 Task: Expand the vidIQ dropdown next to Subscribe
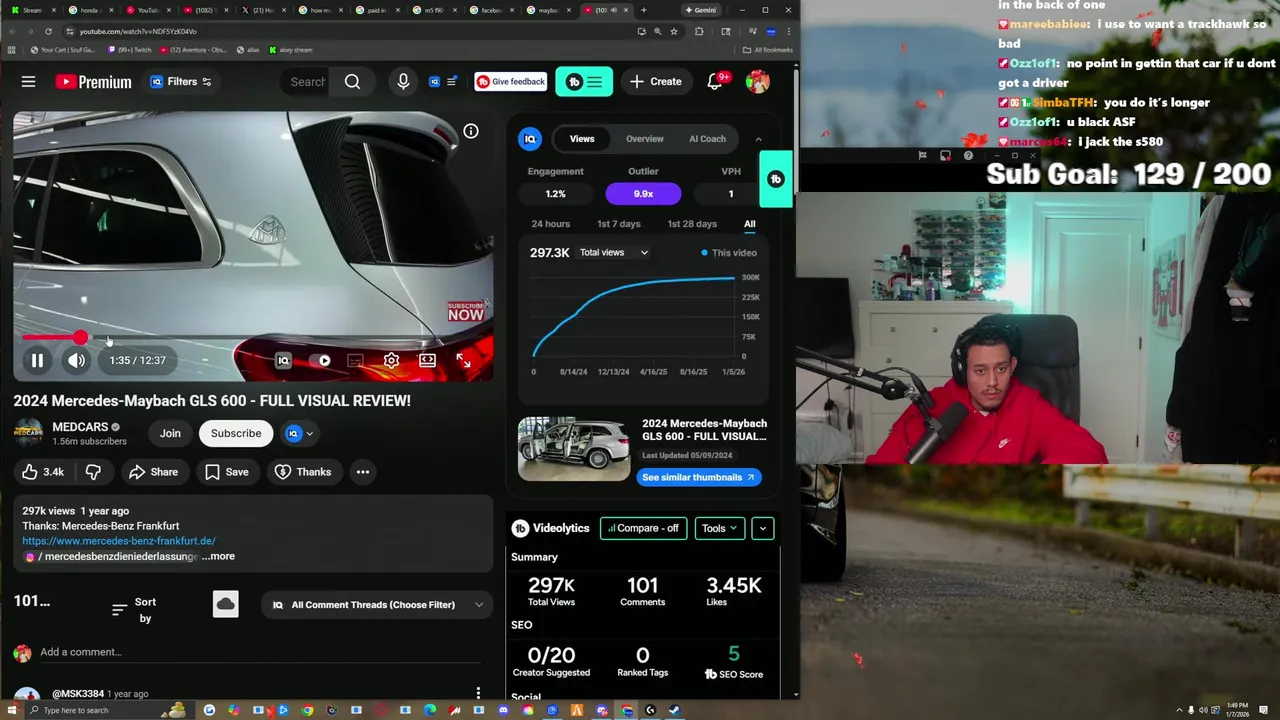click(300, 433)
